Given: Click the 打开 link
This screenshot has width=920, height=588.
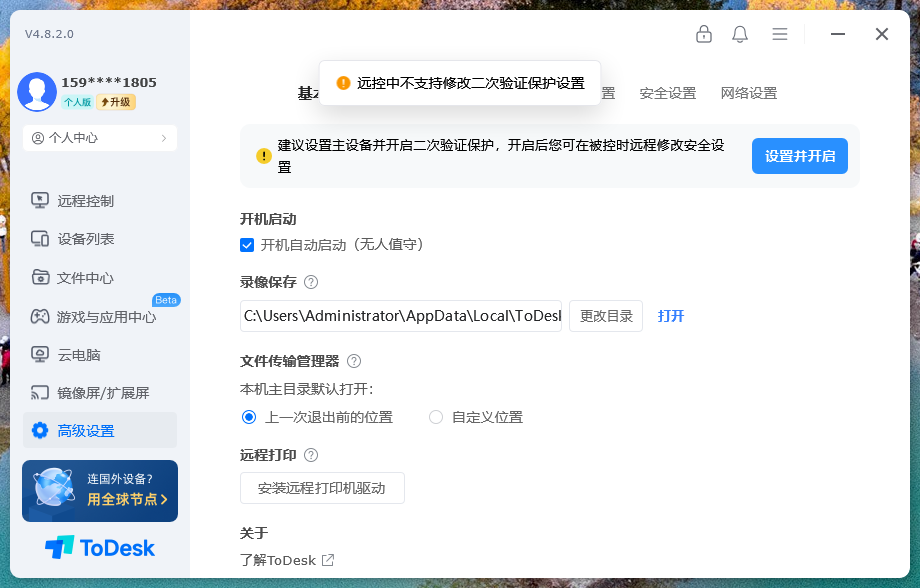Looking at the screenshot, I should 671,316.
